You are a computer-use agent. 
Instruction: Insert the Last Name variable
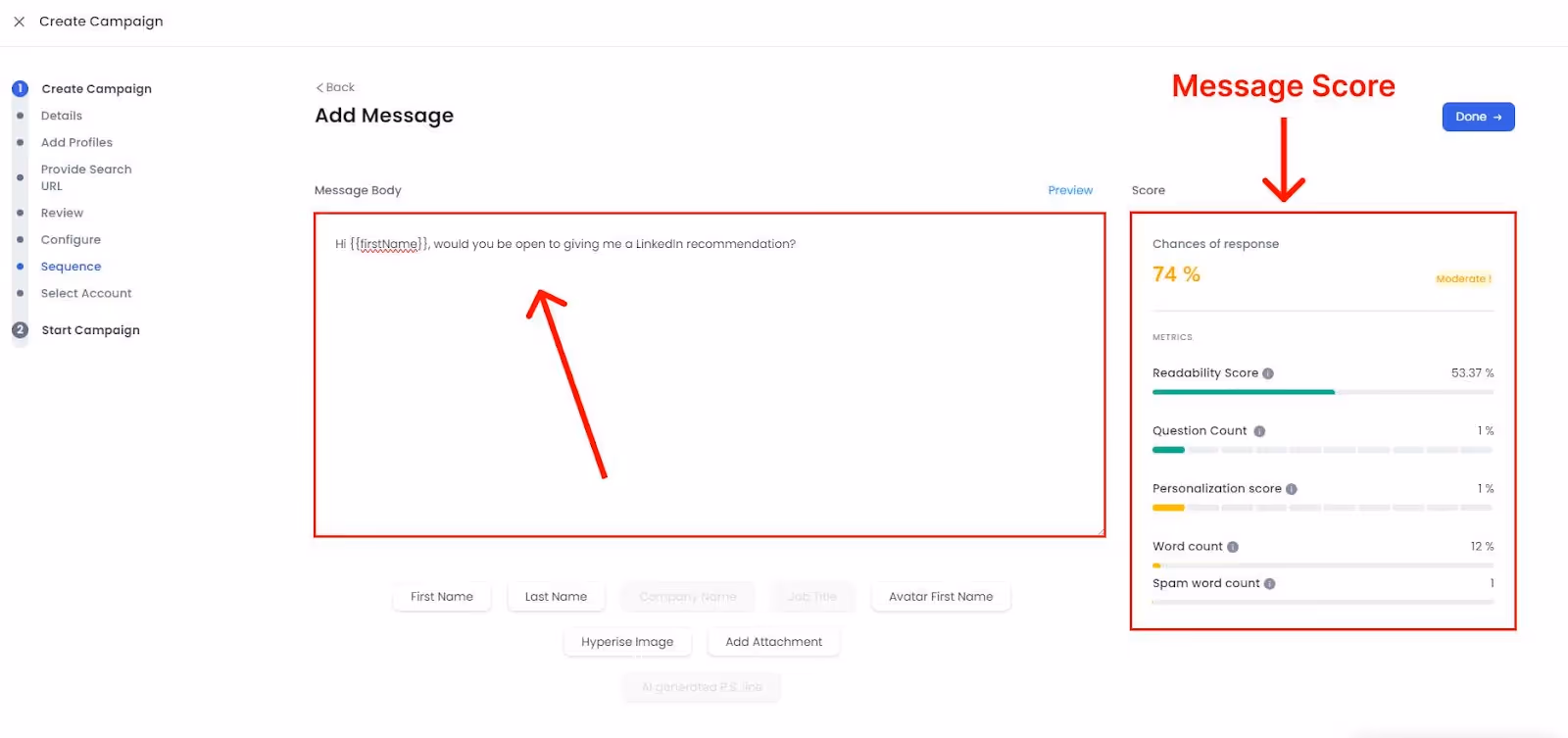point(556,597)
